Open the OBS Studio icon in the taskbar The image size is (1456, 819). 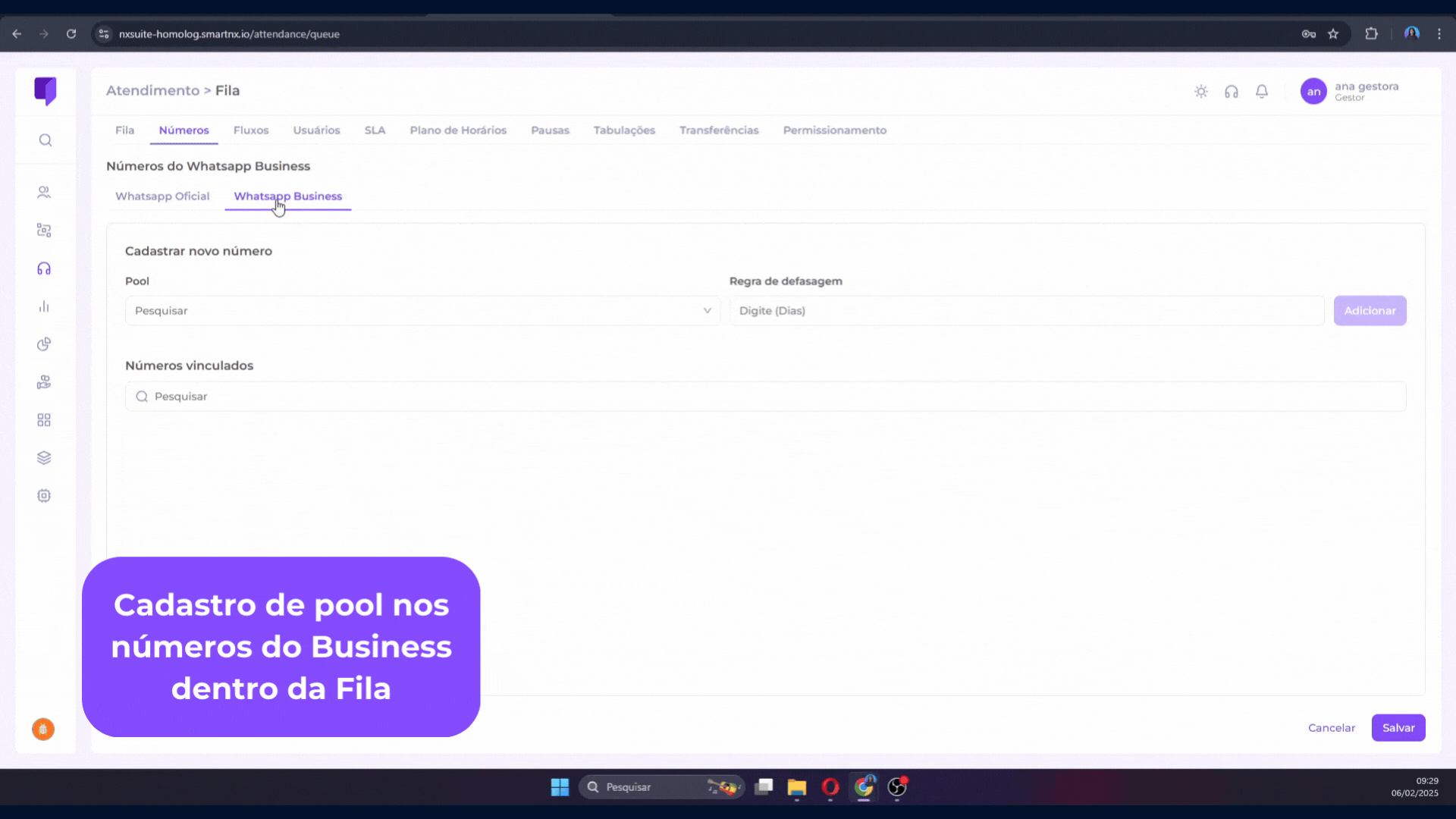tap(897, 787)
